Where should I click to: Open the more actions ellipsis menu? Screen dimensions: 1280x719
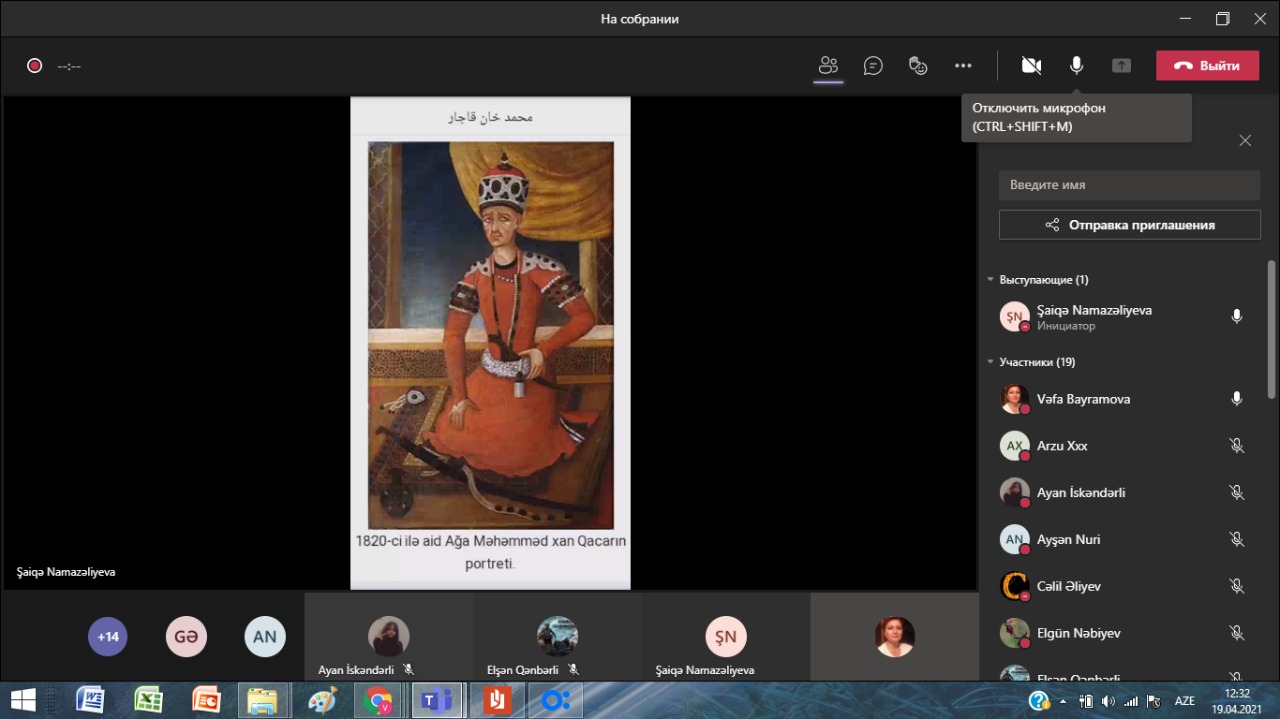[x=963, y=66]
